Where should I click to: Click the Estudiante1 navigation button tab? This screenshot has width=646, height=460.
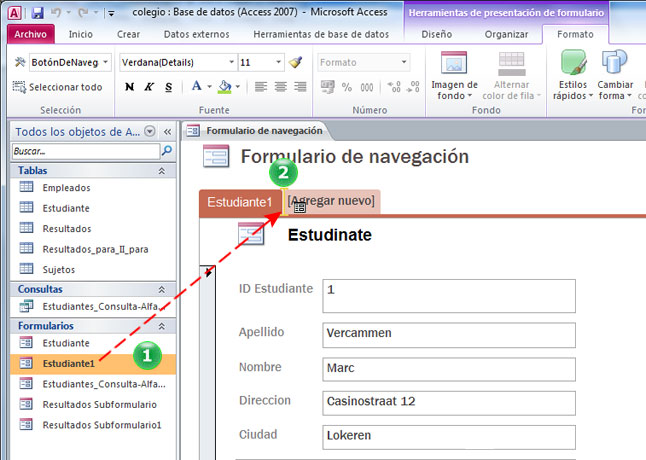(240, 202)
